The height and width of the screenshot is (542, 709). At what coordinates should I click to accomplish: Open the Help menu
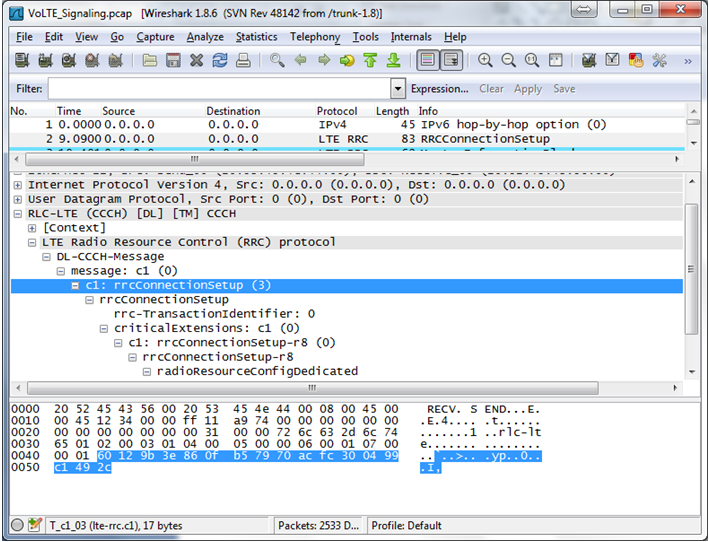click(455, 37)
